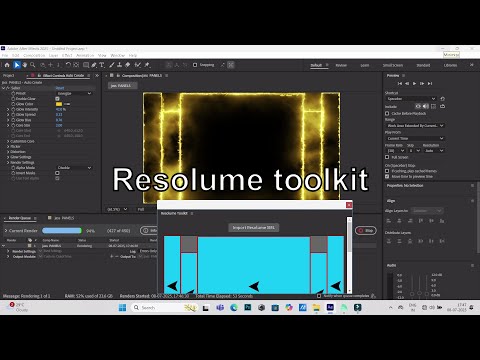Switch to the Review workspace
The height and width of the screenshot is (360, 480).
(x=341, y=65)
